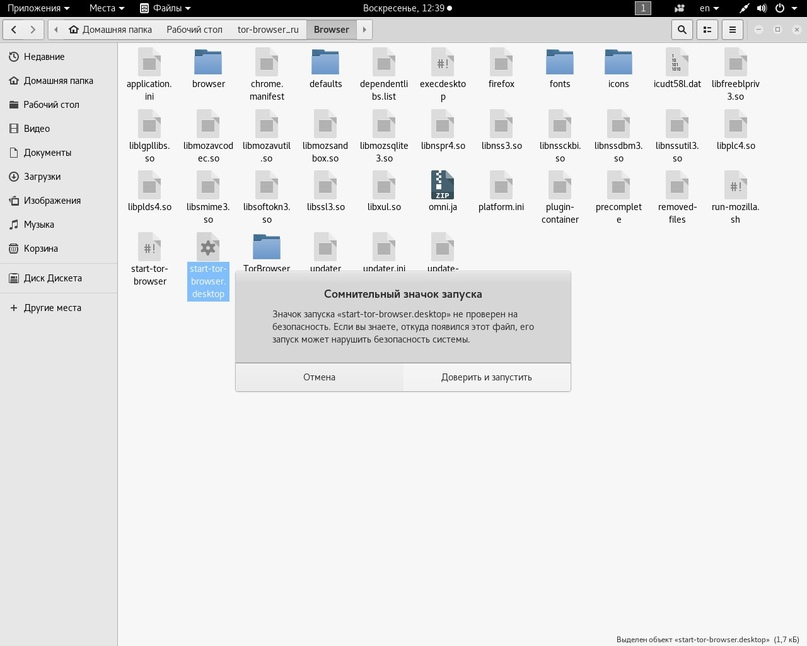
Task: Open 'Домашняя папка' in the sidebar
Action: pos(59,81)
